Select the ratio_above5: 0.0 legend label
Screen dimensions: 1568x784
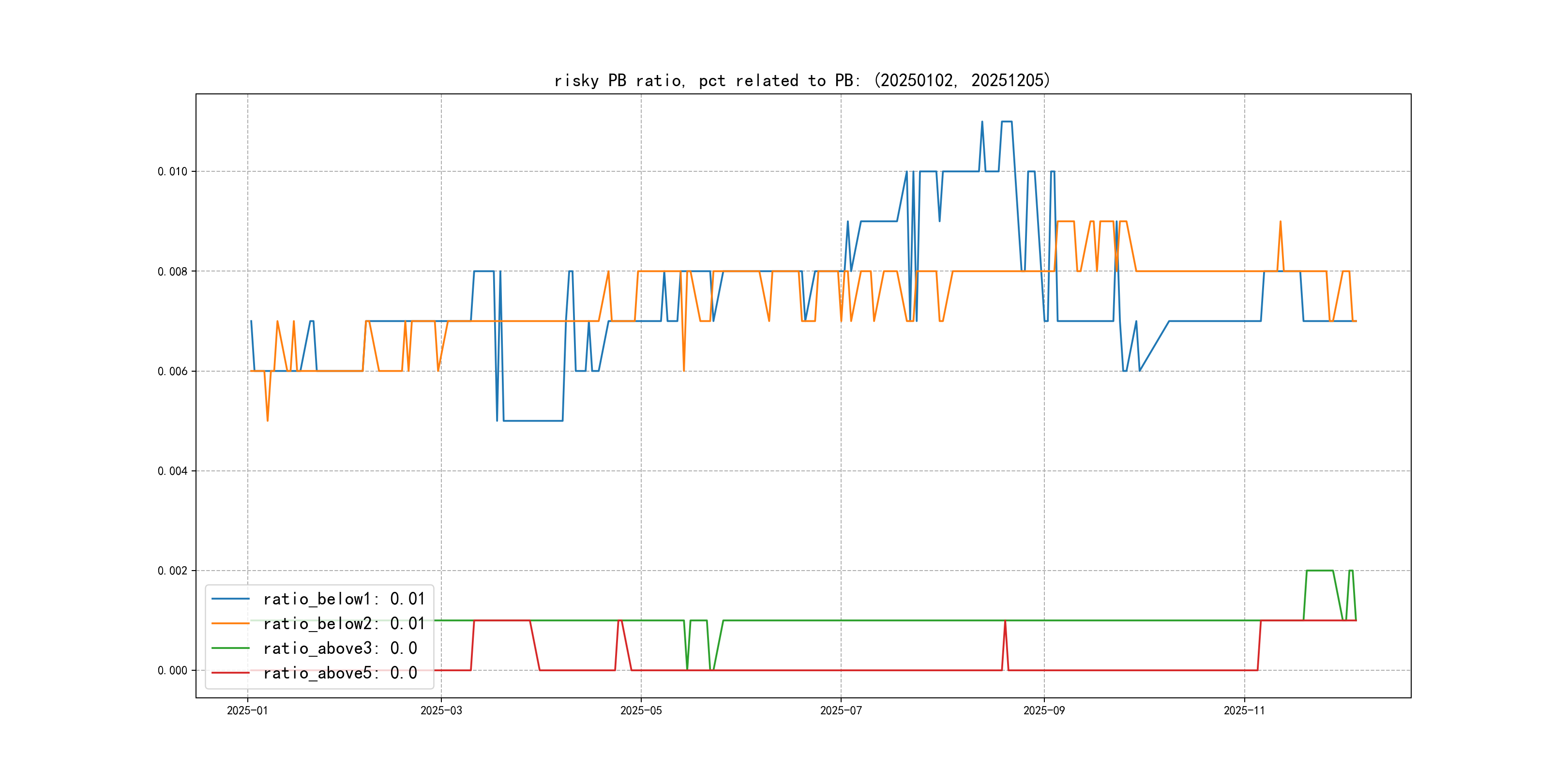pos(340,673)
